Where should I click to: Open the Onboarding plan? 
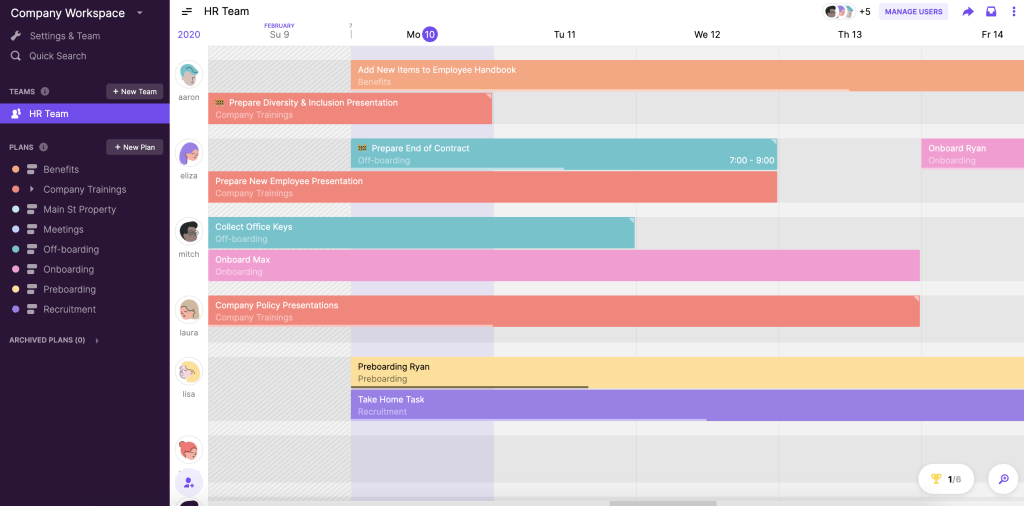(x=69, y=270)
